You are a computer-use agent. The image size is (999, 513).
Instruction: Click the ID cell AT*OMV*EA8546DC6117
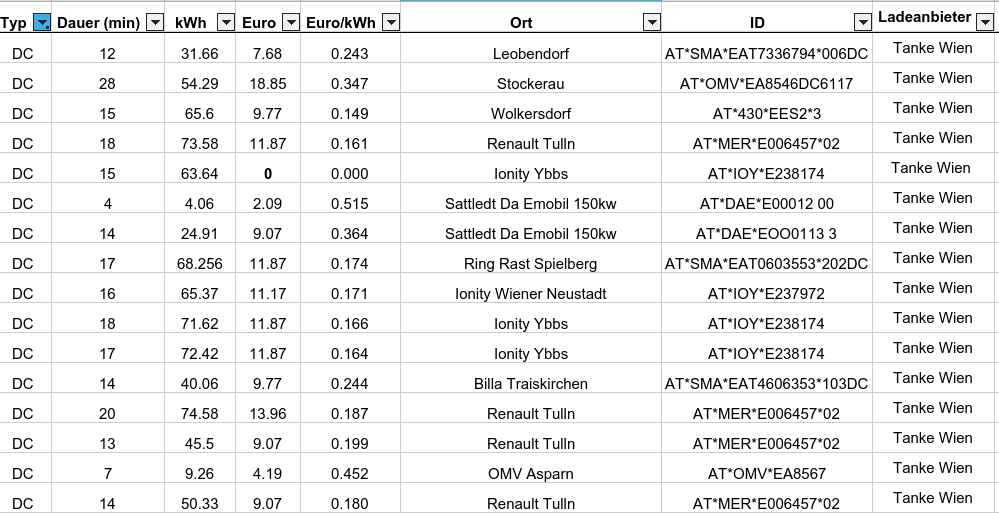[766, 84]
